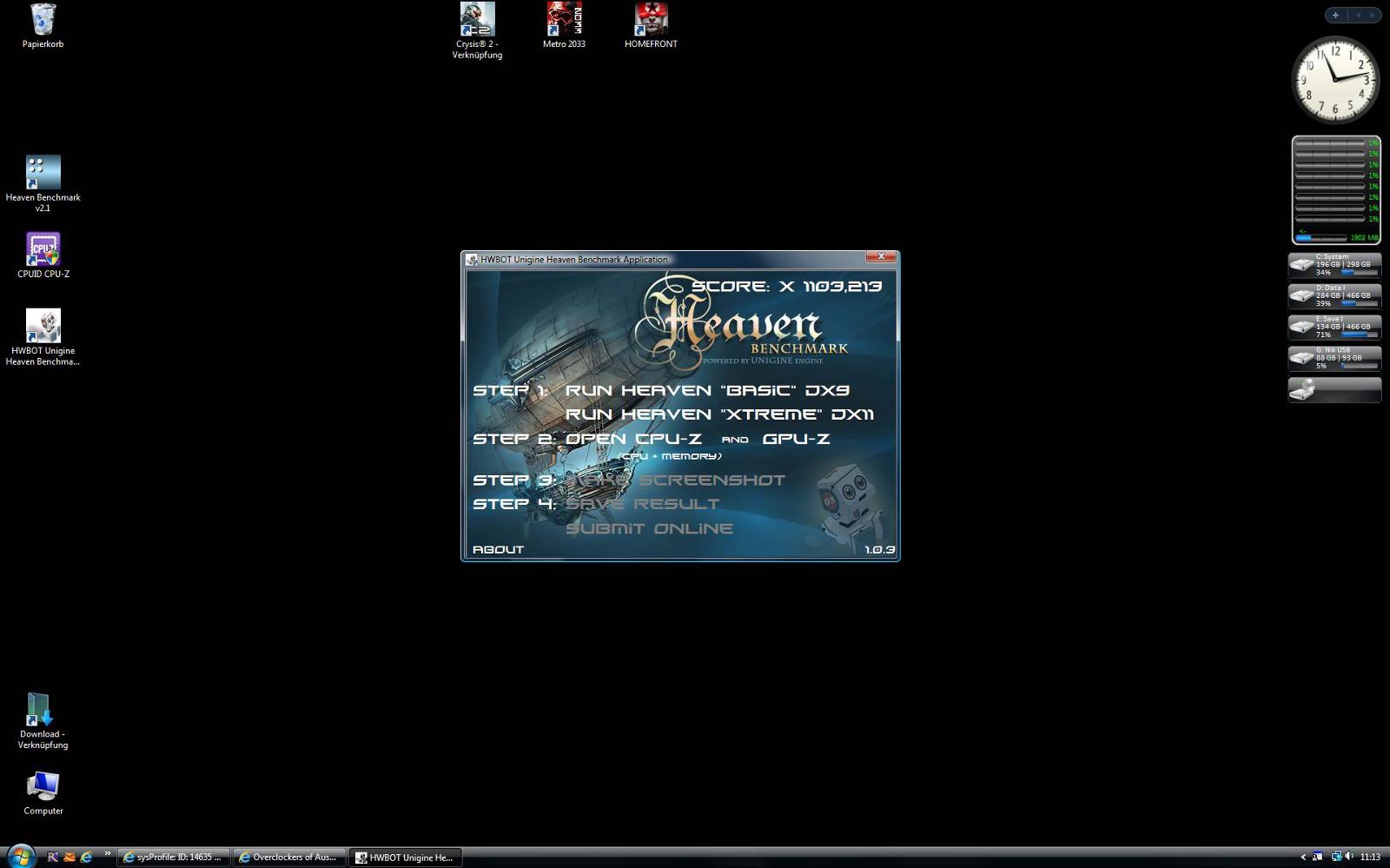Click C: System usage bar at 34%
The width and height of the screenshot is (1390, 868).
coord(1360,272)
